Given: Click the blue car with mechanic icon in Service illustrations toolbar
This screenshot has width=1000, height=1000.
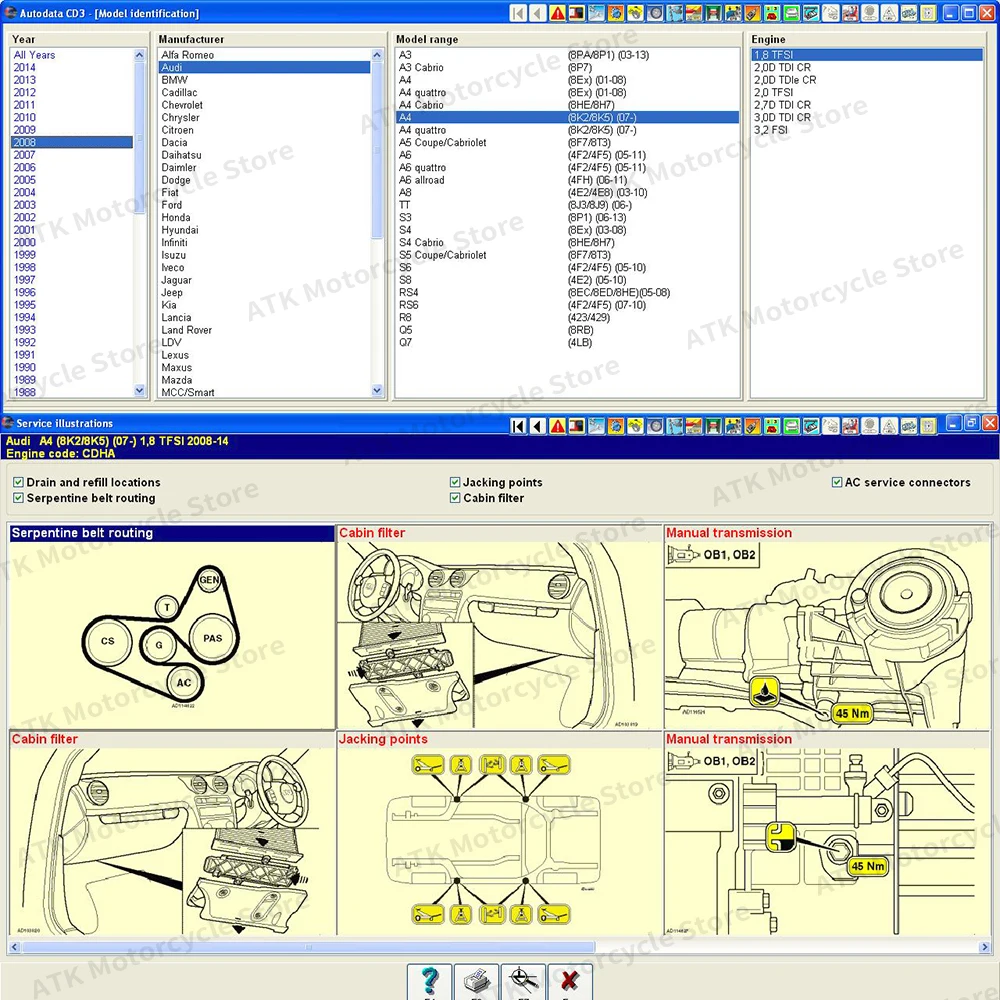Looking at the screenshot, I should [733, 425].
